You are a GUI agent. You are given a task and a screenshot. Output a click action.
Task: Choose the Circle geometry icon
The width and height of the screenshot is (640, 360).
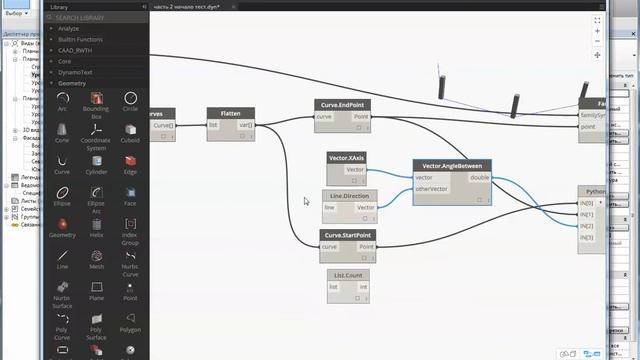(130, 98)
